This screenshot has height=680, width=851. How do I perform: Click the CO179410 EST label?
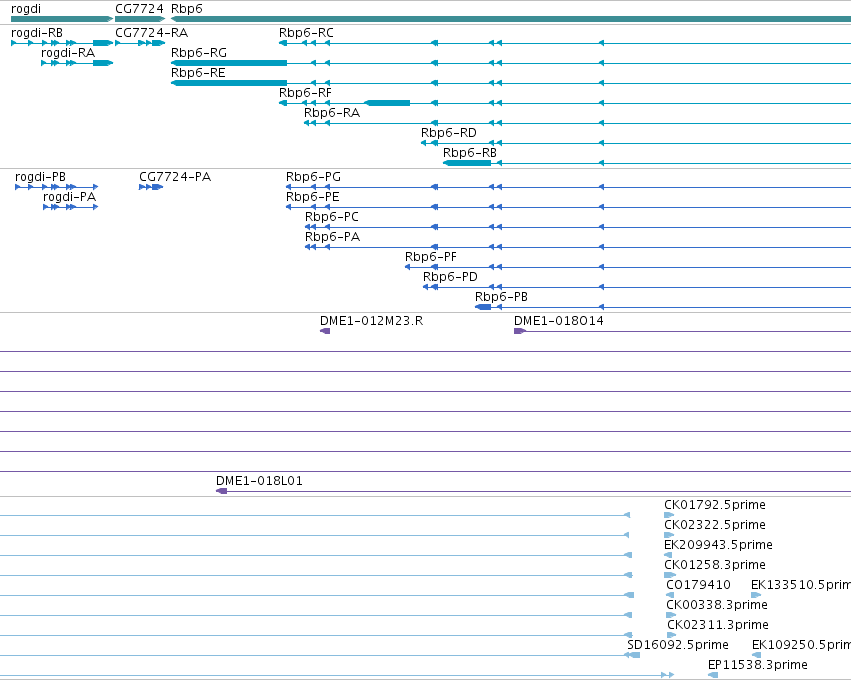698,586
